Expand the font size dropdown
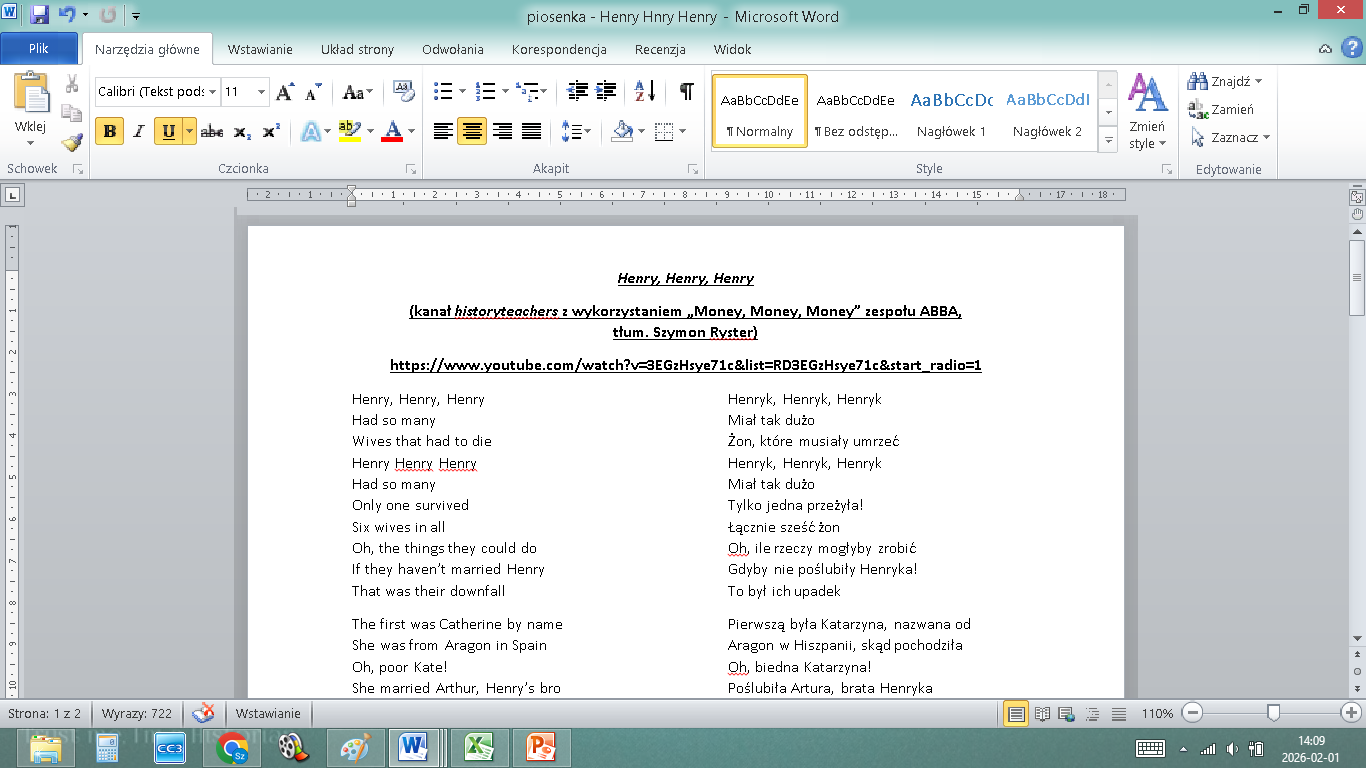Image resolution: width=1366 pixels, height=768 pixels. click(x=261, y=92)
